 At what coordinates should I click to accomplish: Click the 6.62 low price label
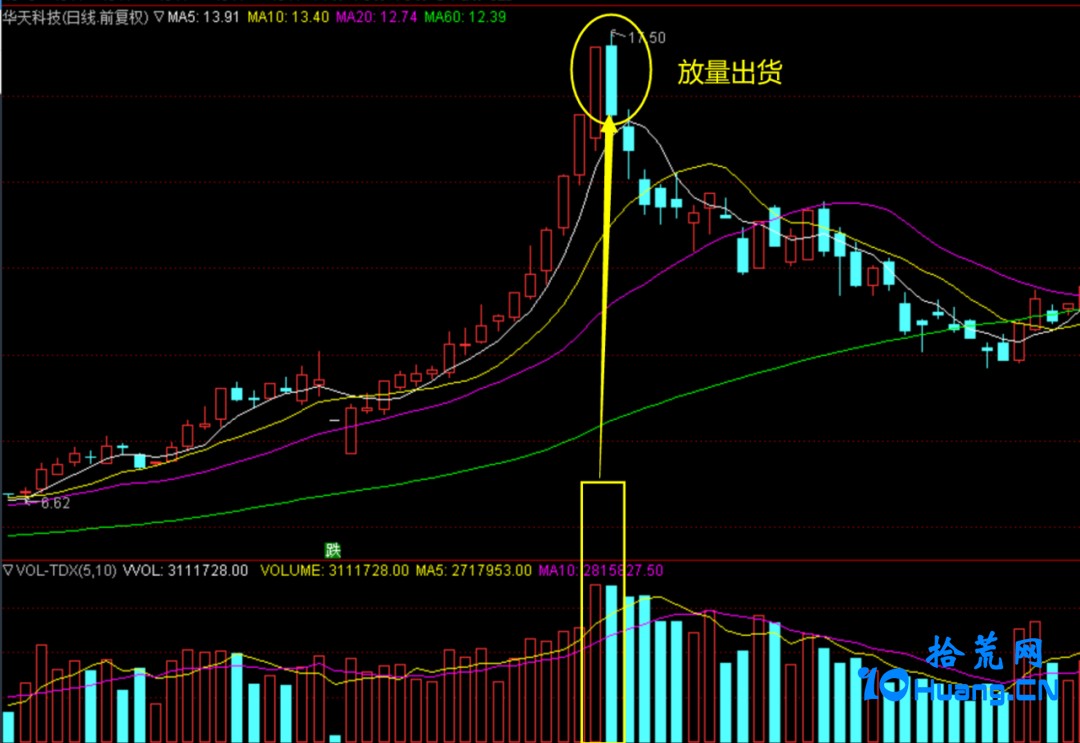coord(55,503)
